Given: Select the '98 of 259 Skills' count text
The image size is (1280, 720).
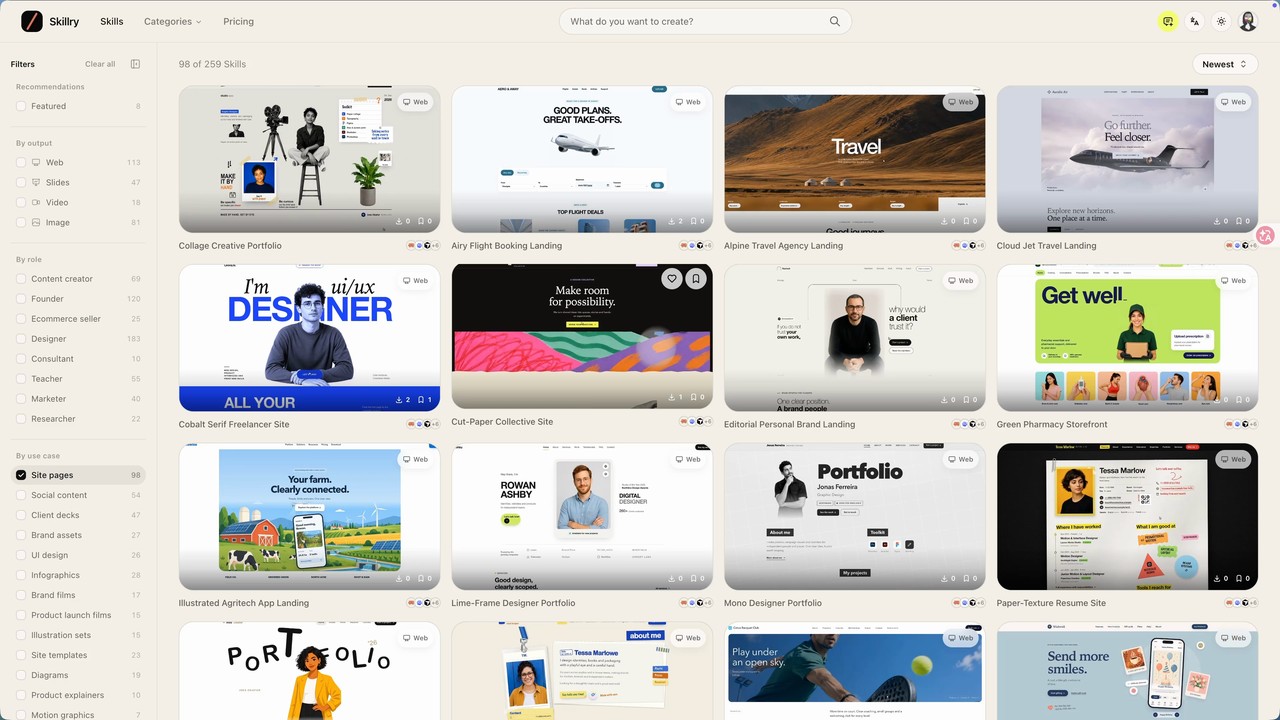Looking at the screenshot, I should click(212, 64).
